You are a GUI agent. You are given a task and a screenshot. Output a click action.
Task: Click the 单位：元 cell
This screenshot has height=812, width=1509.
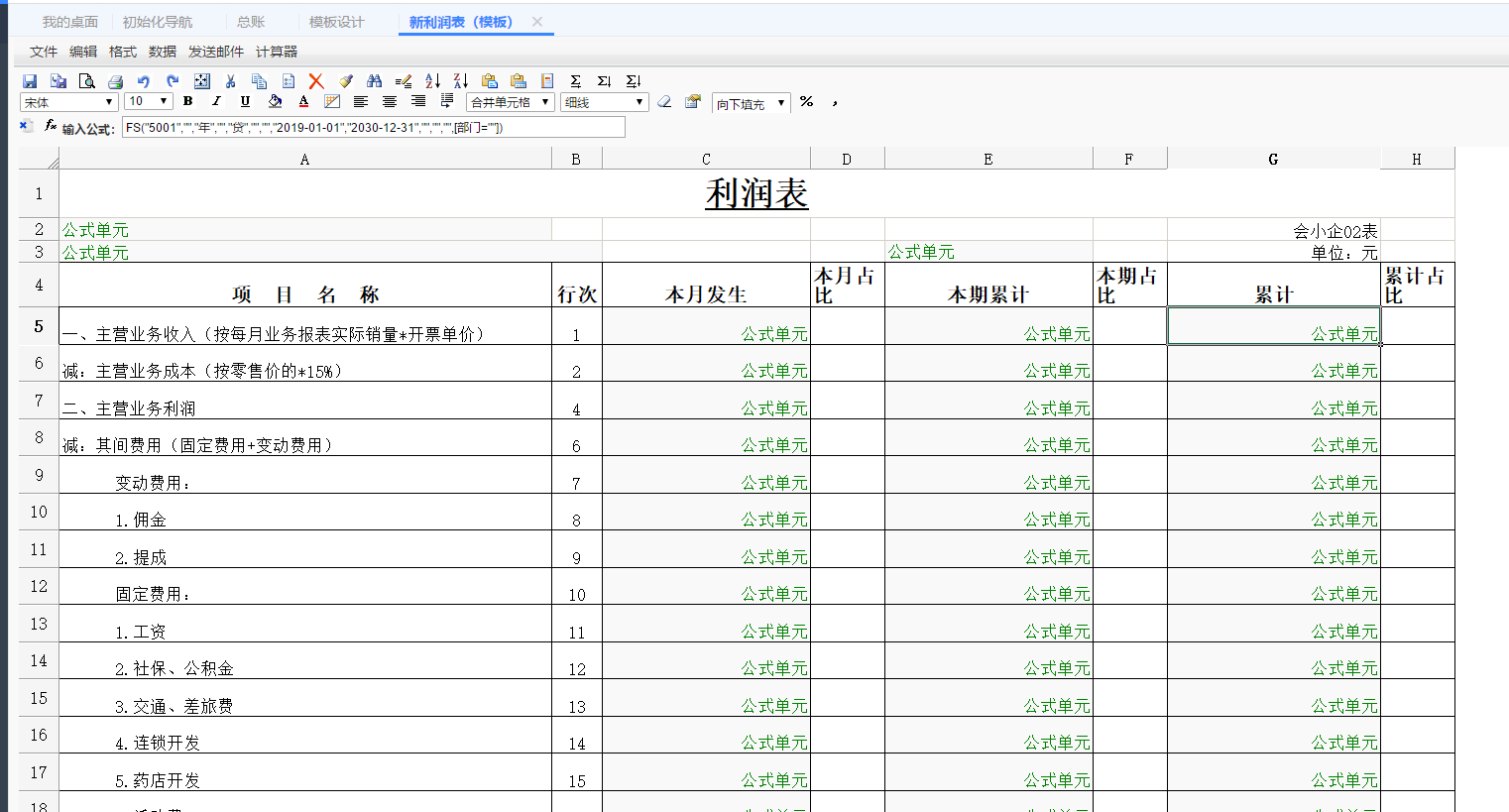click(x=1273, y=252)
